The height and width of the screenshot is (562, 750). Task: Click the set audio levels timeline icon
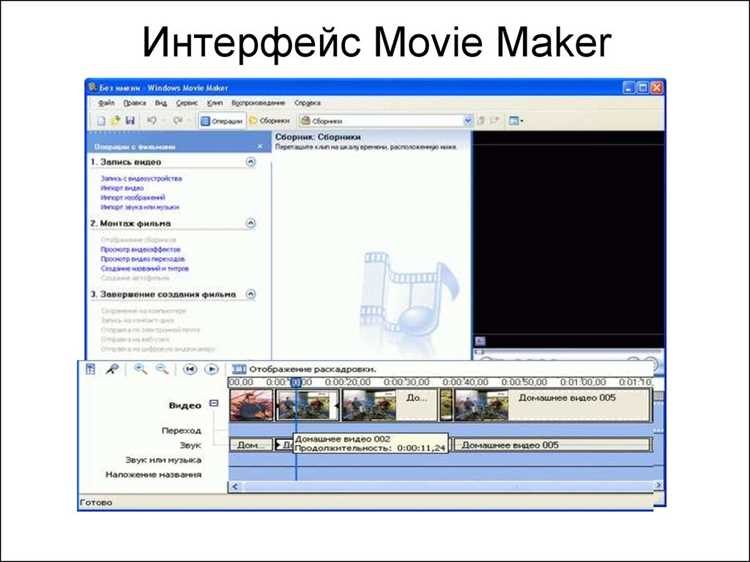click(90, 369)
